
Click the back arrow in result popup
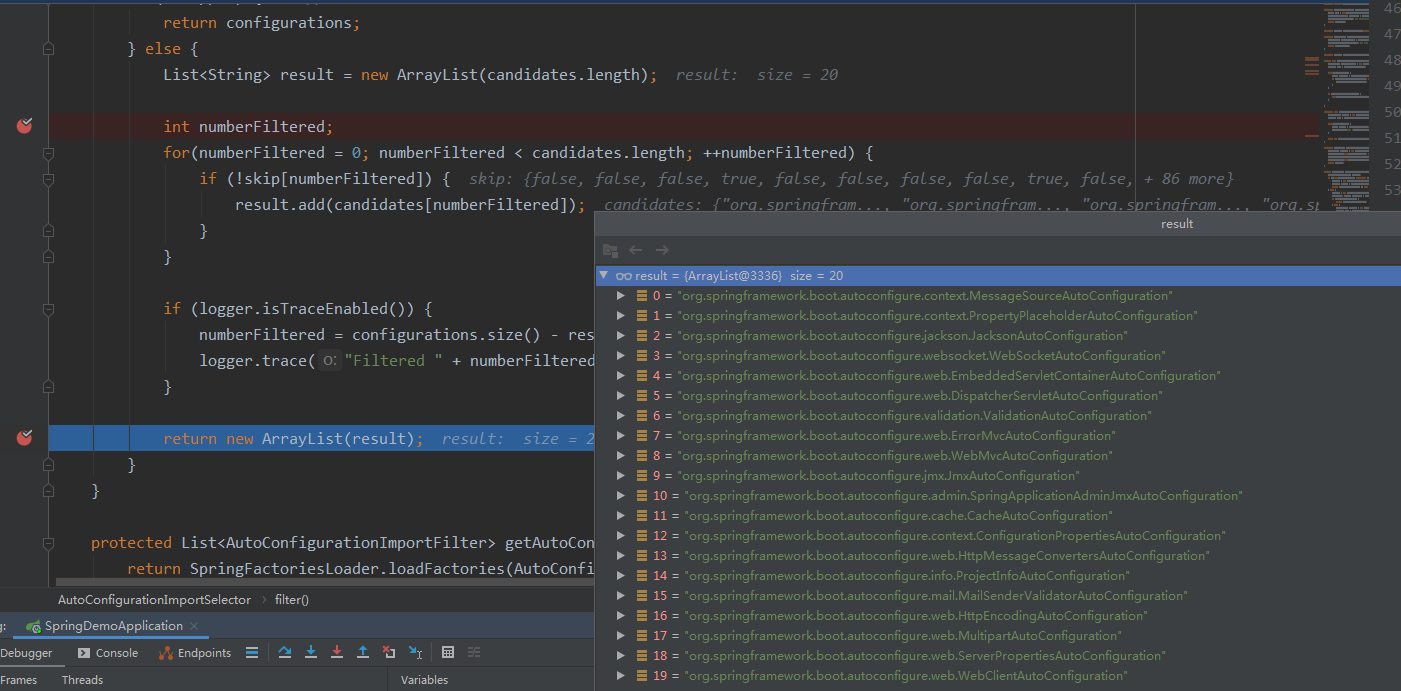(636, 250)
